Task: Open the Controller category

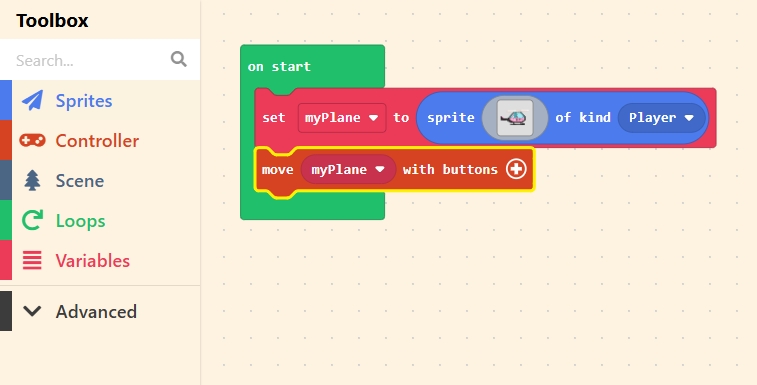Action: tap(99, 141)
